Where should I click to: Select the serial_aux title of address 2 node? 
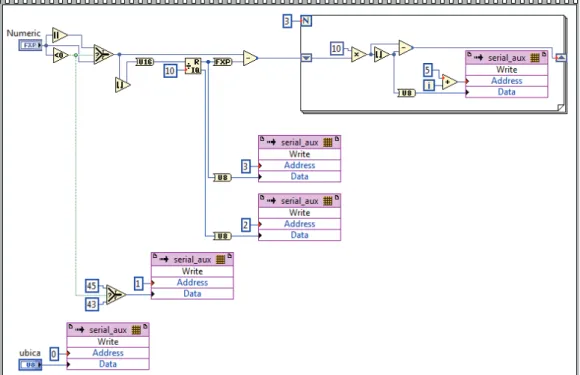coord(300,200)
